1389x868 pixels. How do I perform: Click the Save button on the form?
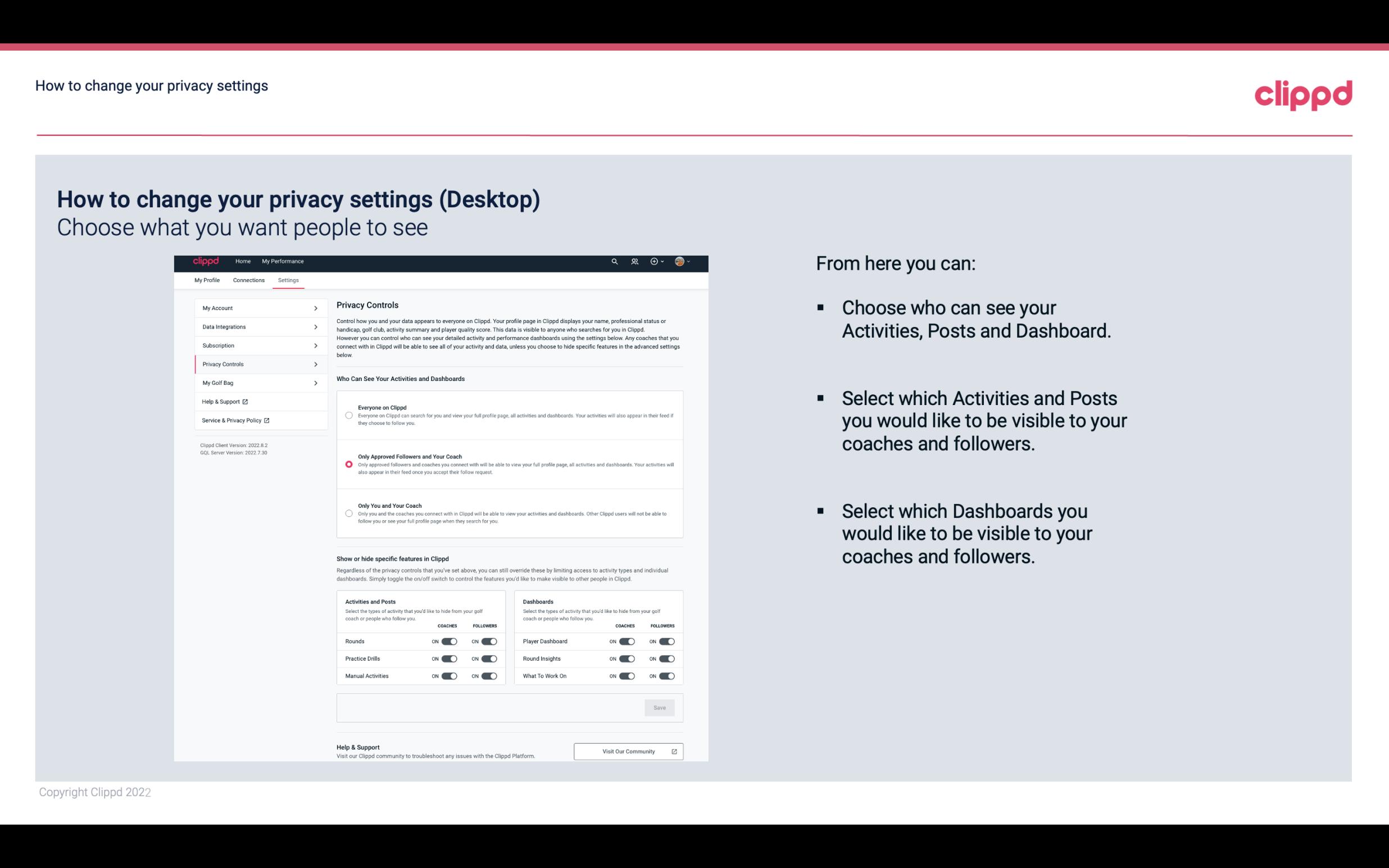point(660,707)
